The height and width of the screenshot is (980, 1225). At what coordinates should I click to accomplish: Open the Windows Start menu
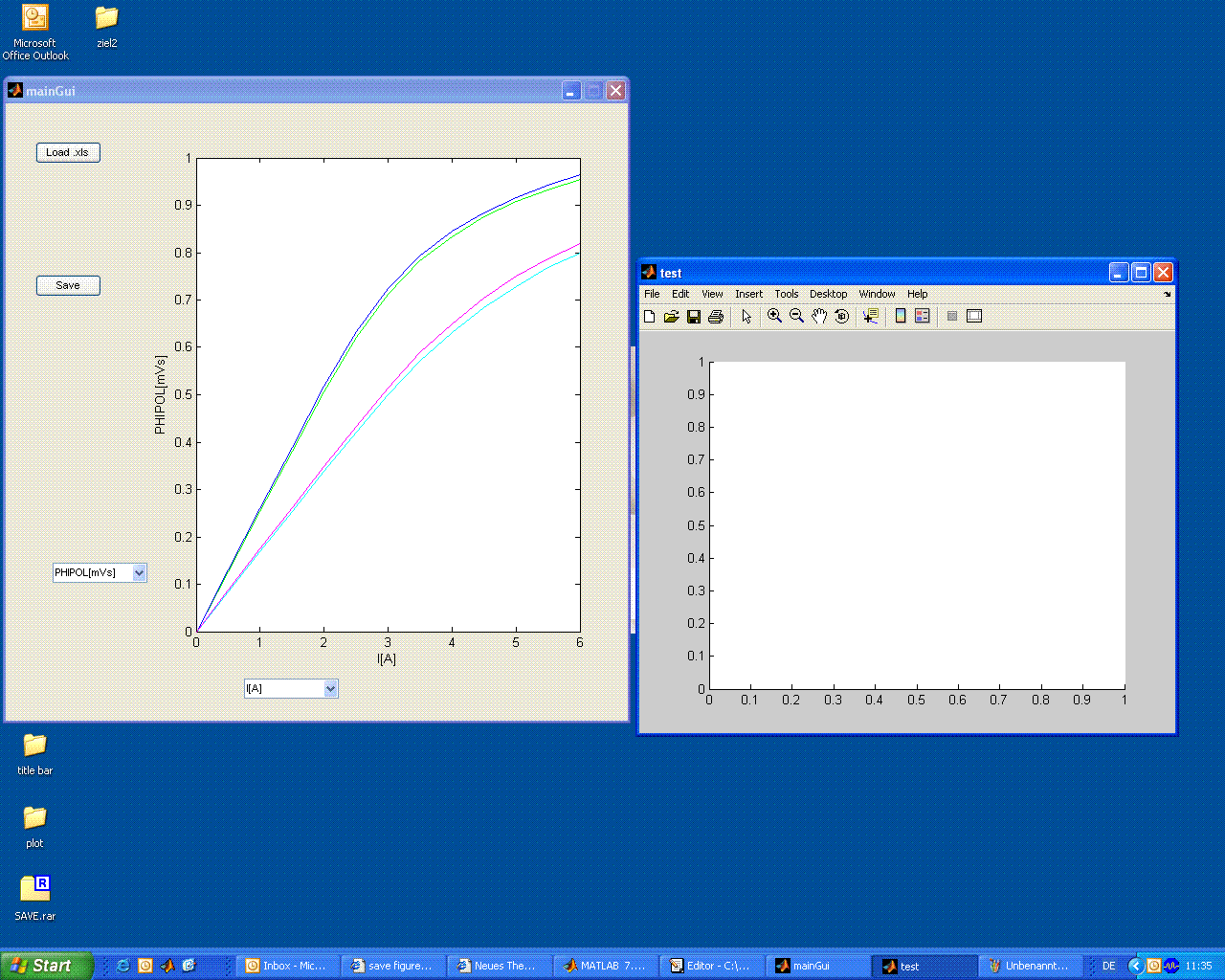coord(46,966)
